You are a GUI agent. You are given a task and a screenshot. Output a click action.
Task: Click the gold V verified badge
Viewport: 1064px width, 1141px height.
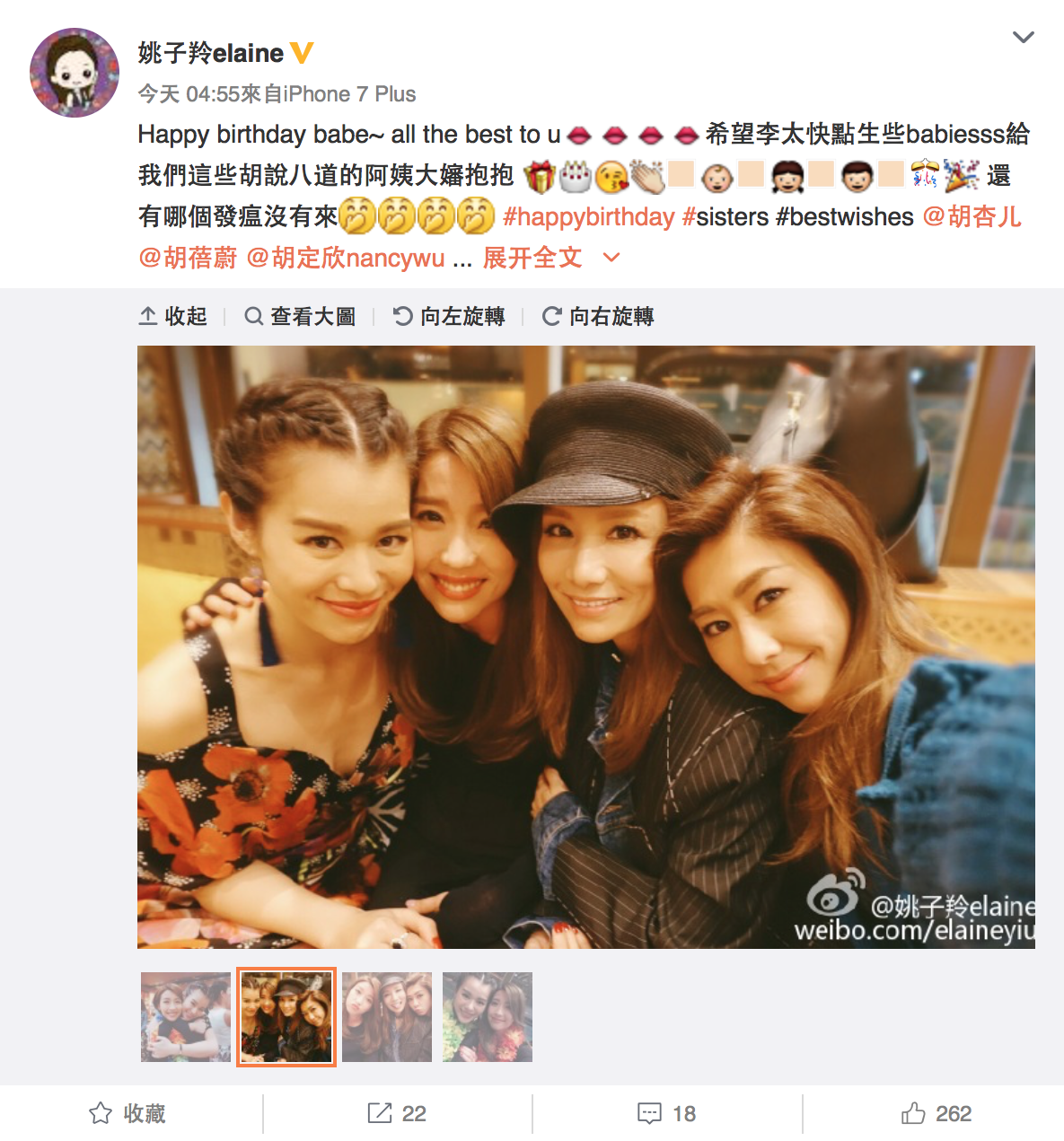click(x=302, y=53)
